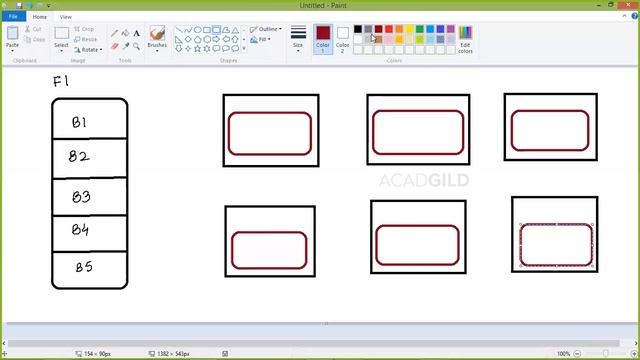Select the Text tool
Image resolution: width=640 pixels, height=360 pixels.
136,33
